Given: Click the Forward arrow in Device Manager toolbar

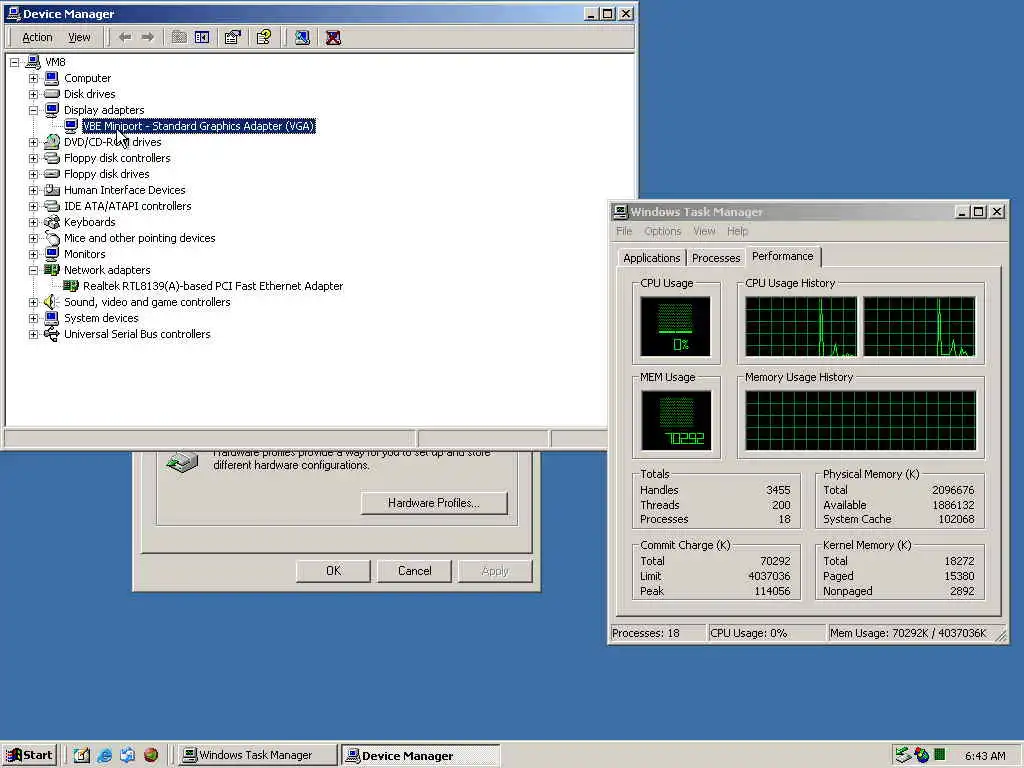Looking at the screenshot, I should pos(148,37).
